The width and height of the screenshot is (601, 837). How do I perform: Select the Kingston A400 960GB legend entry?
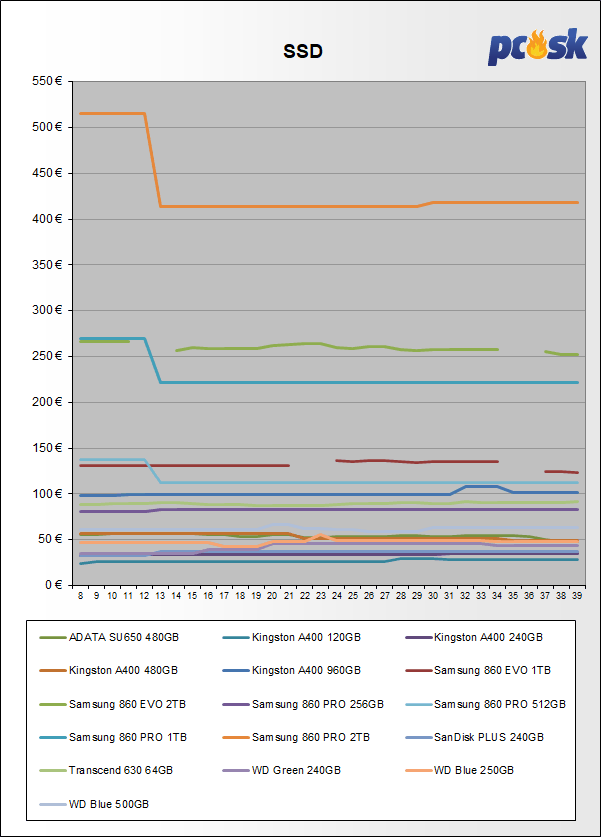(292, 670)
